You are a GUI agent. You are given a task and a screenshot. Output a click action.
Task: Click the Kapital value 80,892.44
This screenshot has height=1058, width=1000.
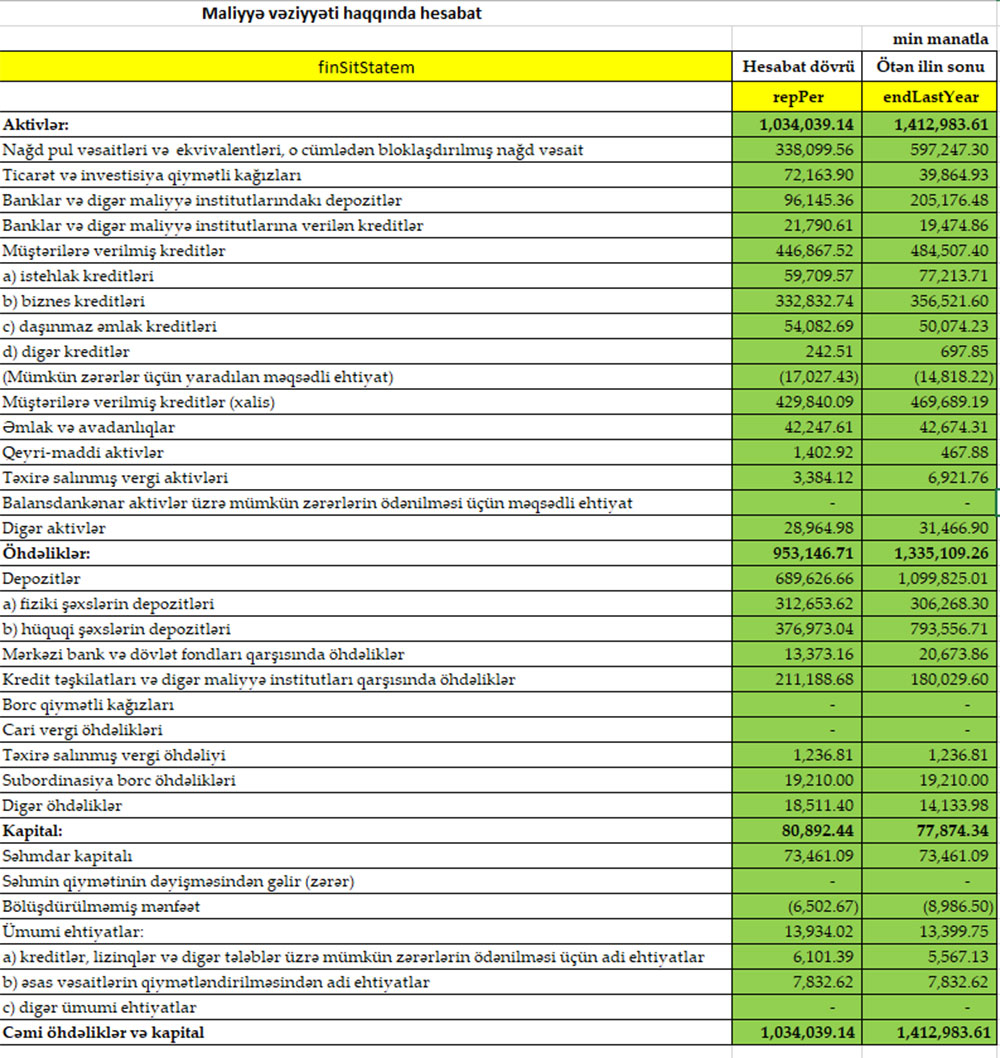coord(797,830)
